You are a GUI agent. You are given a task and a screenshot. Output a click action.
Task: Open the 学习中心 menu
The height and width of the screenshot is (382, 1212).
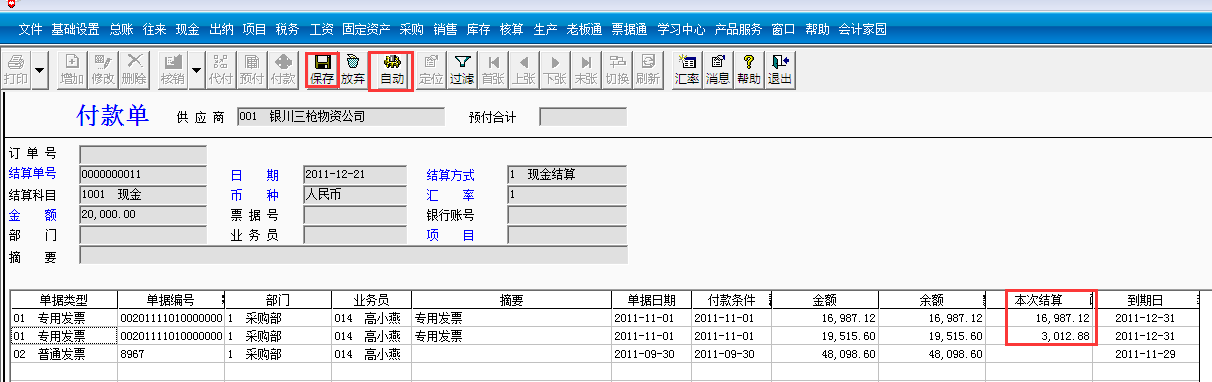[x=681, y=30]
